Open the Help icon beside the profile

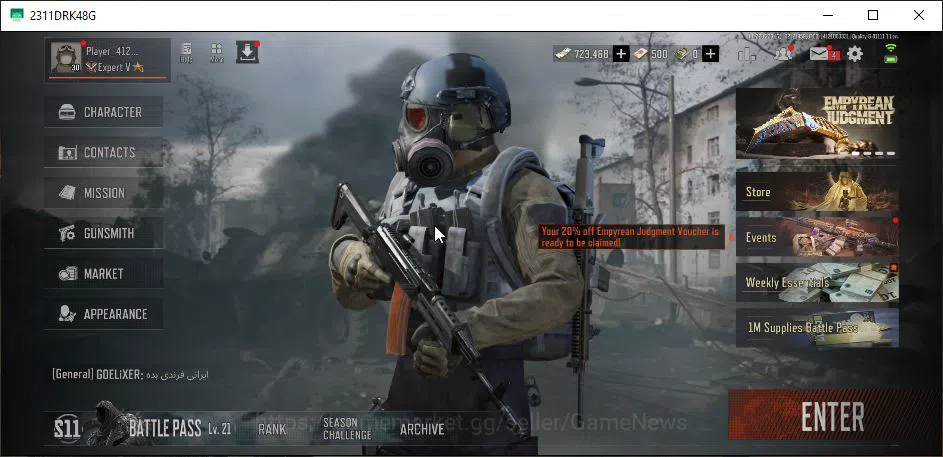coord(186,53)
